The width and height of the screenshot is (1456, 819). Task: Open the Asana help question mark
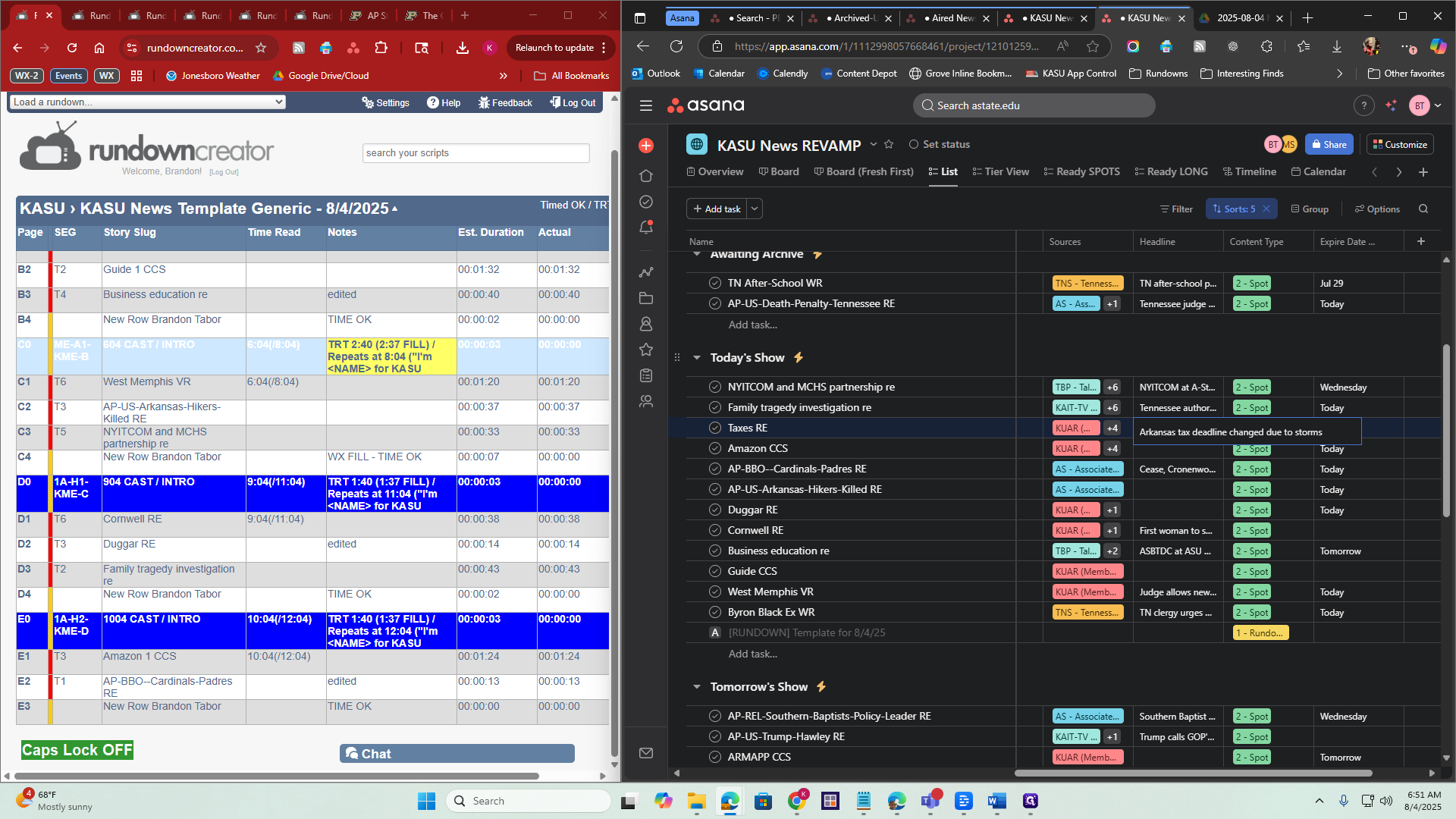(x=1363, y=105)
